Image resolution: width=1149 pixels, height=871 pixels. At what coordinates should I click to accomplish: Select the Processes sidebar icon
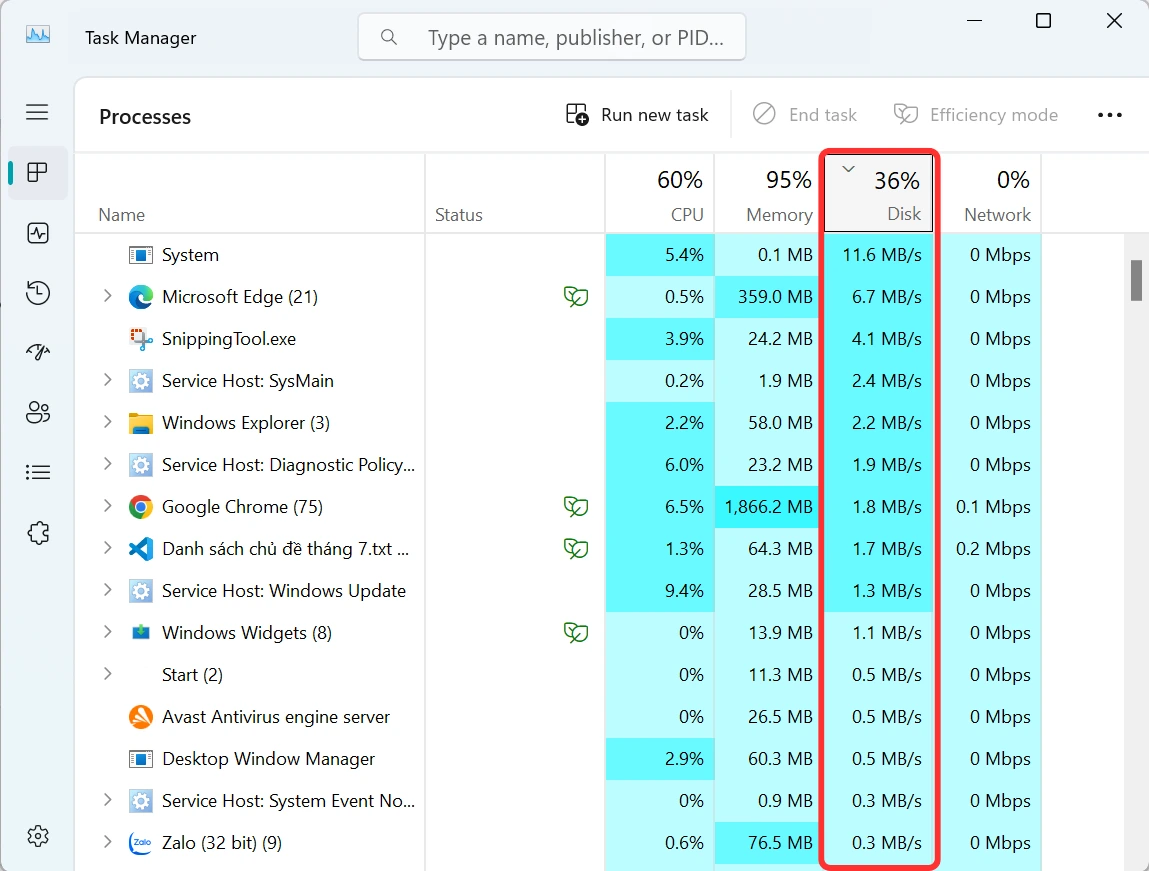click(37, 173)
